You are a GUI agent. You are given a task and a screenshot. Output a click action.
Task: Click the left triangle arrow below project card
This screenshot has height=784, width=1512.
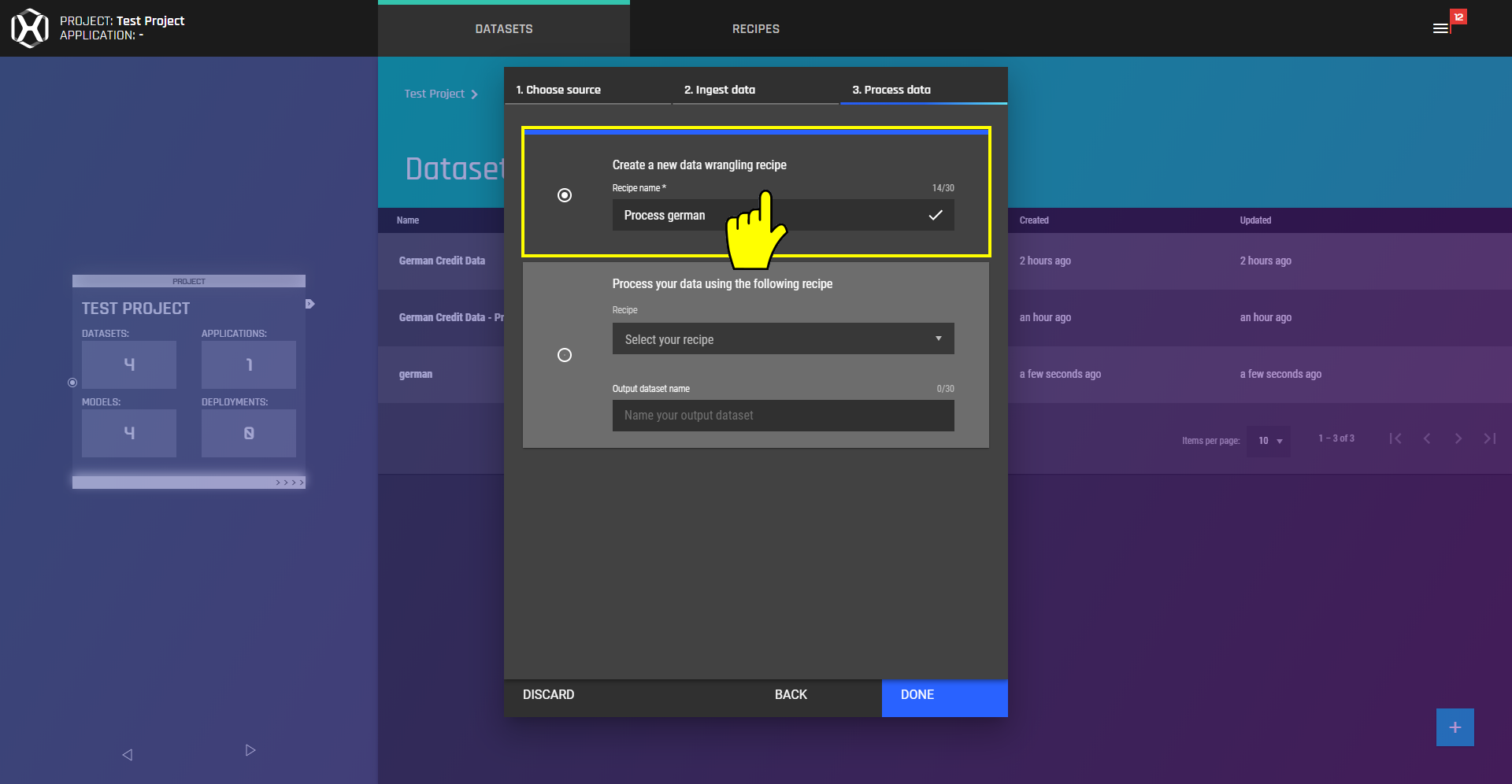[127, 754]
